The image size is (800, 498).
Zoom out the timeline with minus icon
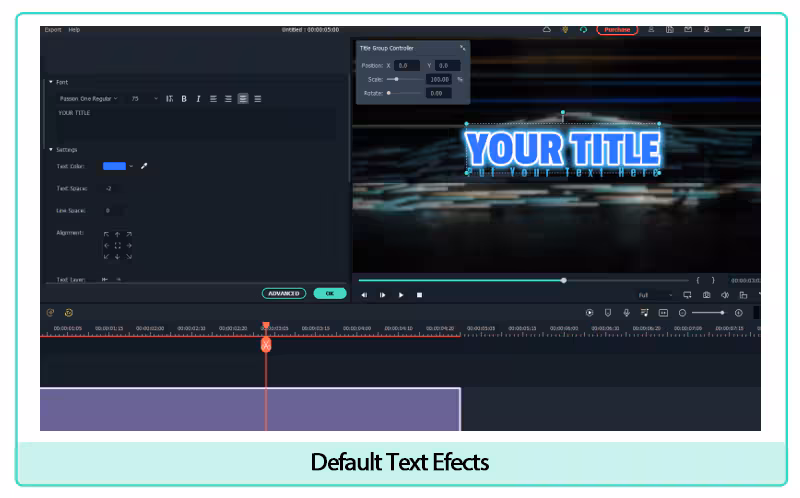point(682,313)
